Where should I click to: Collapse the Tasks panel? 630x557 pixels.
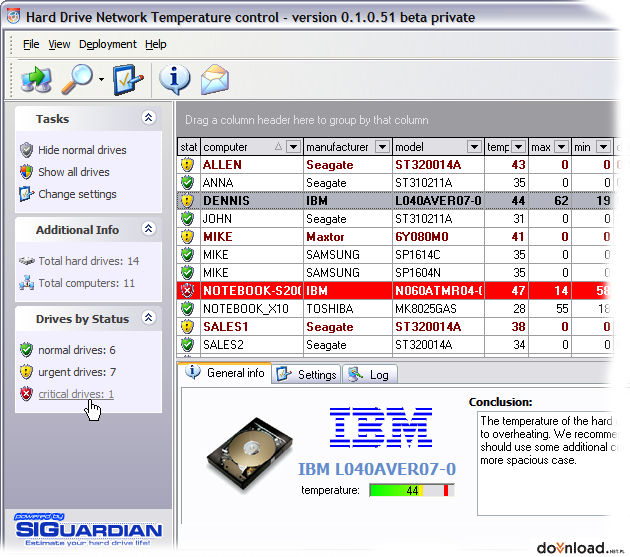(x=149, y=117)
